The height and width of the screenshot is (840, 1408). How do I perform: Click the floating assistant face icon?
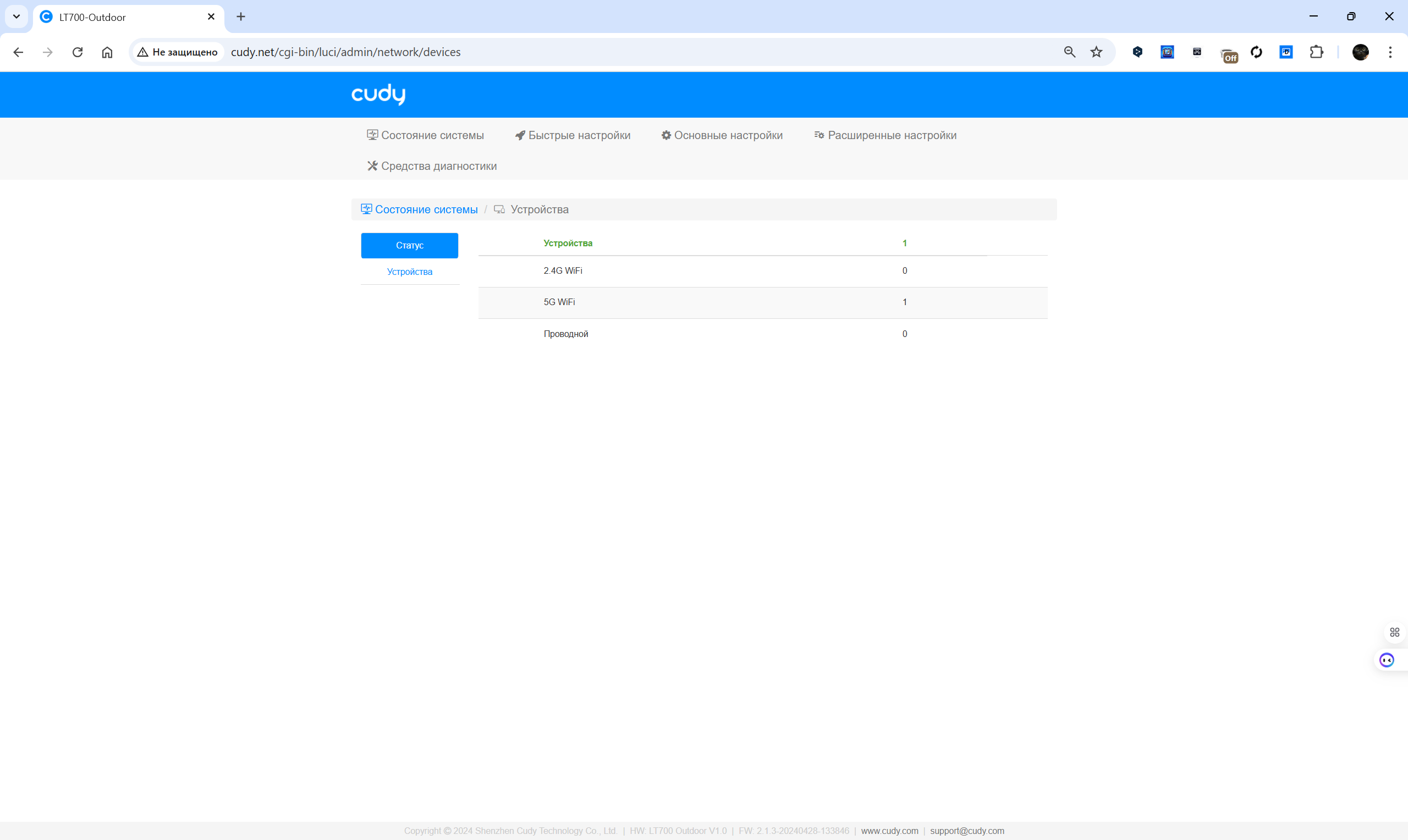(1387, 660)
